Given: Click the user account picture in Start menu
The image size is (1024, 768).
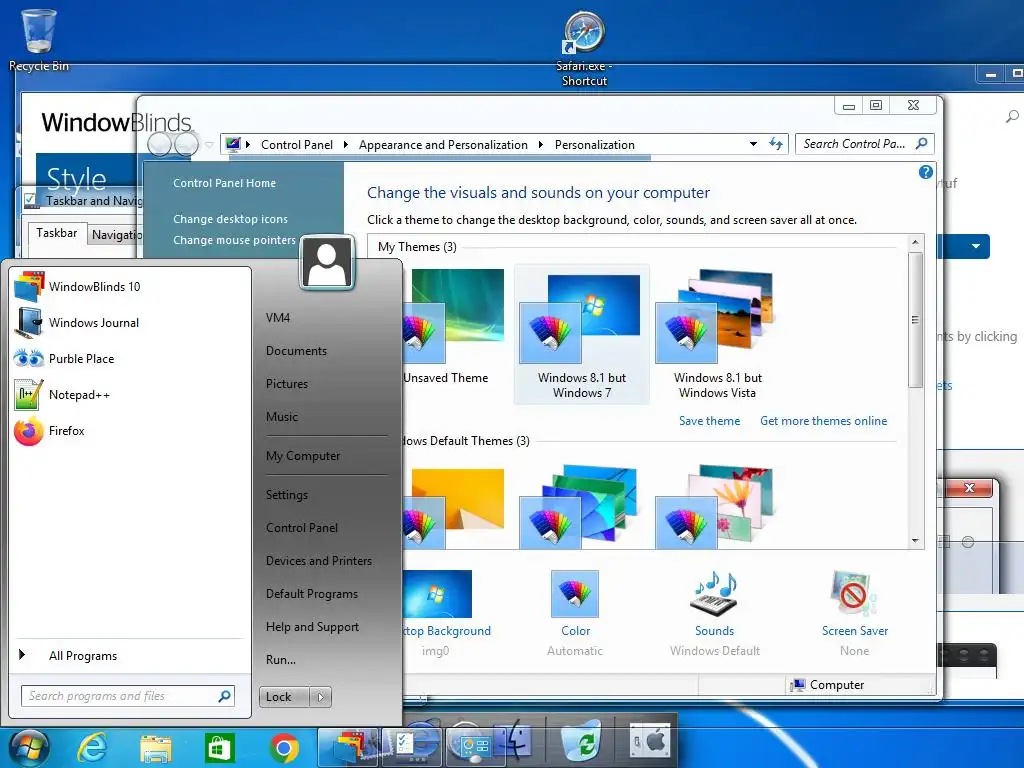Looking at the screenshot, I should coord(327,262).
